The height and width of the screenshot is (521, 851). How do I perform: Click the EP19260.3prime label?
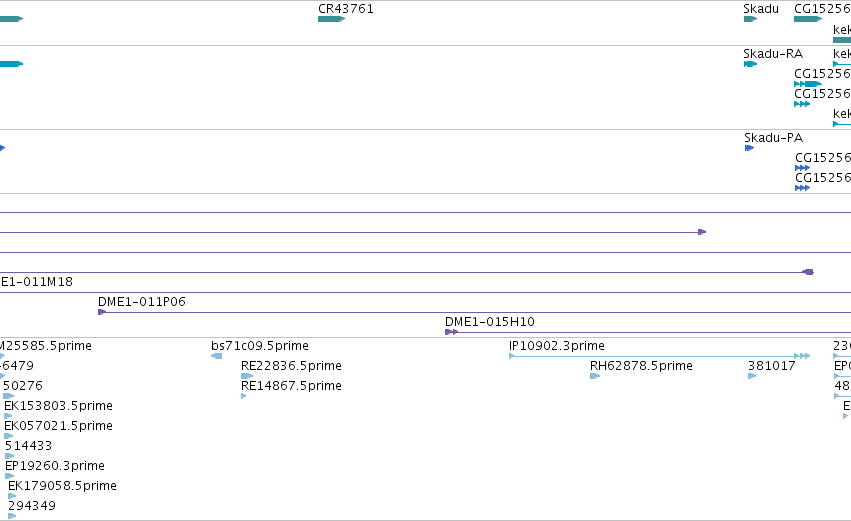55,466
